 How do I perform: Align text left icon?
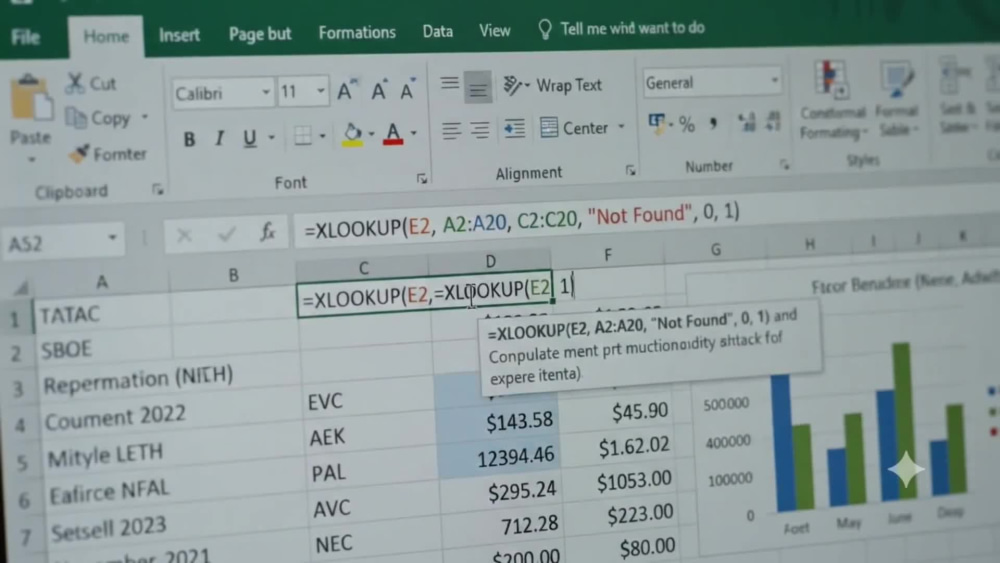point(452,130)
